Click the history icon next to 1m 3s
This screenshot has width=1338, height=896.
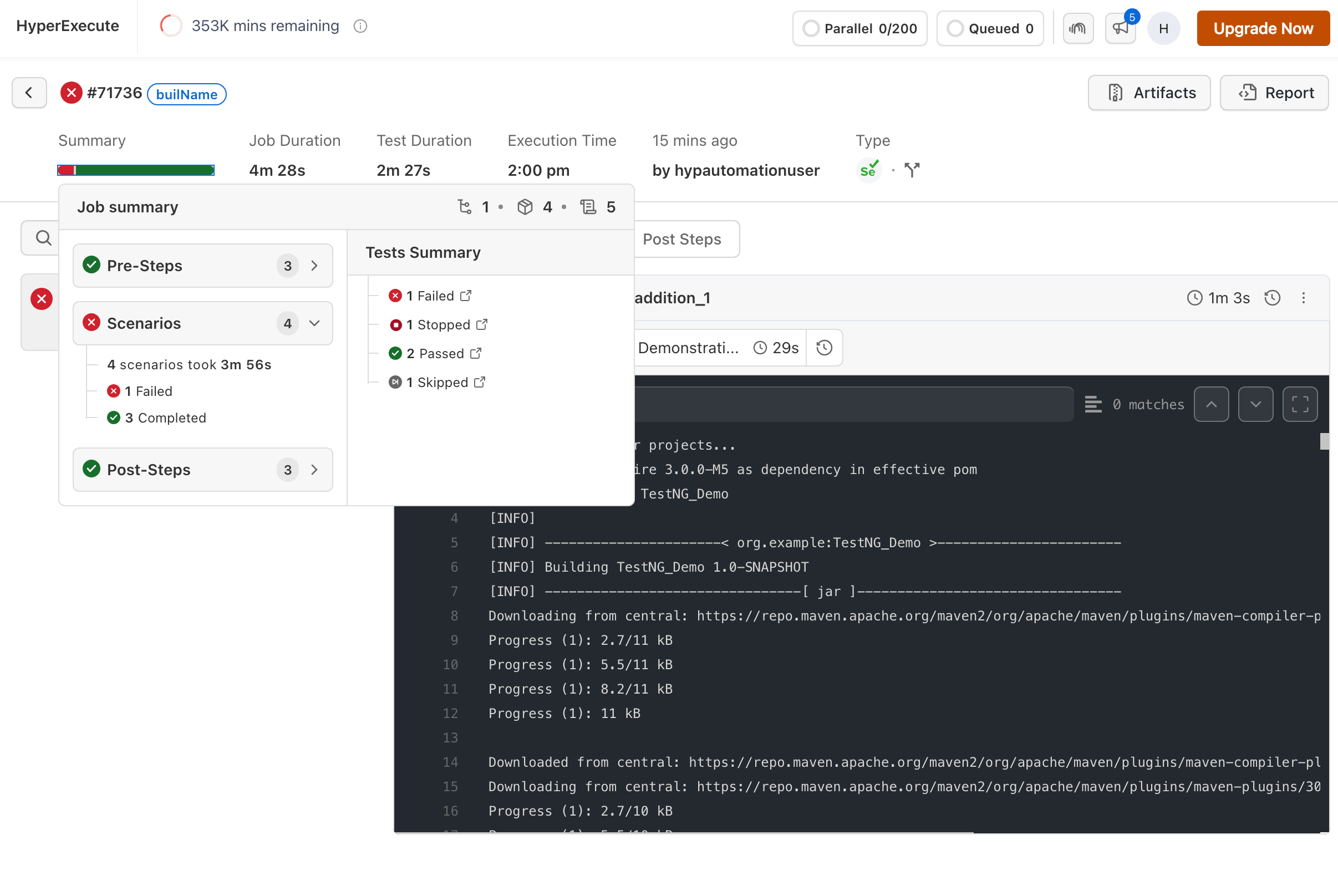(x=1273, y=298)
